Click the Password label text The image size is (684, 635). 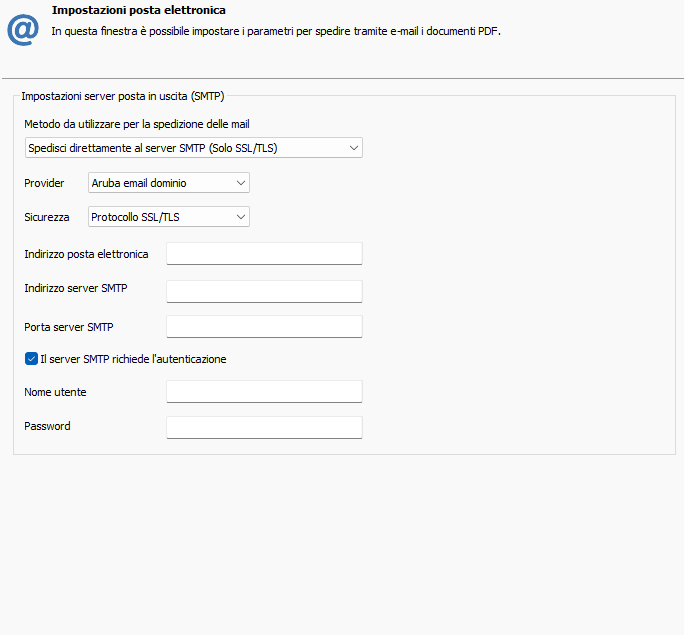click(x=47, y=426)
